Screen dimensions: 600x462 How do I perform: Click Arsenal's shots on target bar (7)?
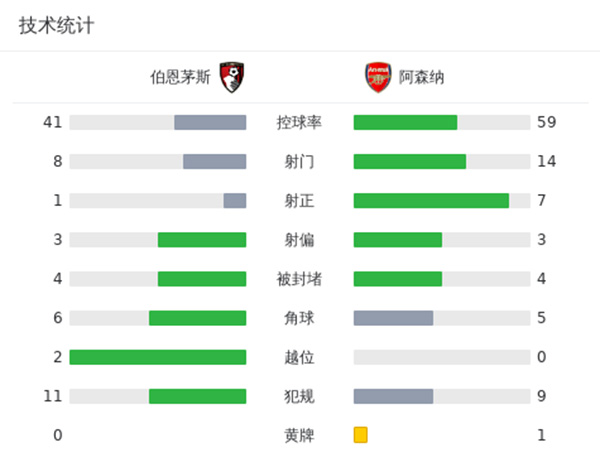[x=431, y=201]
